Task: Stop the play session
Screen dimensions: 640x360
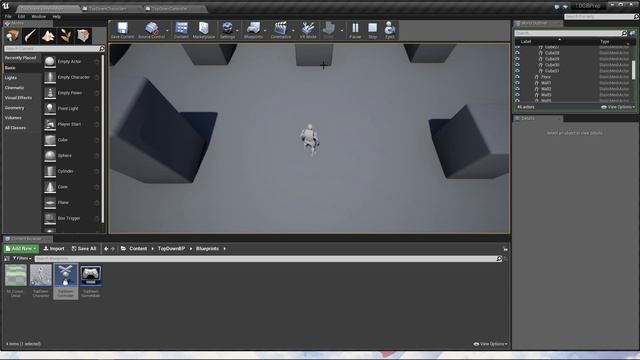Action: (x=373, y=31)
